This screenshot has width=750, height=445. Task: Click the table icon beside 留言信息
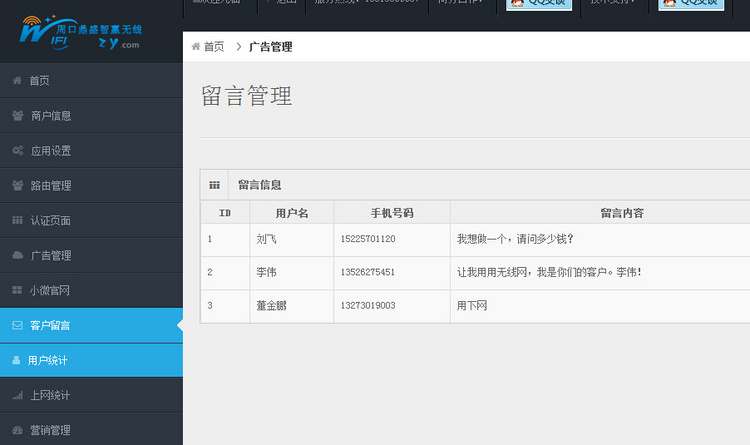coord(214,185)
